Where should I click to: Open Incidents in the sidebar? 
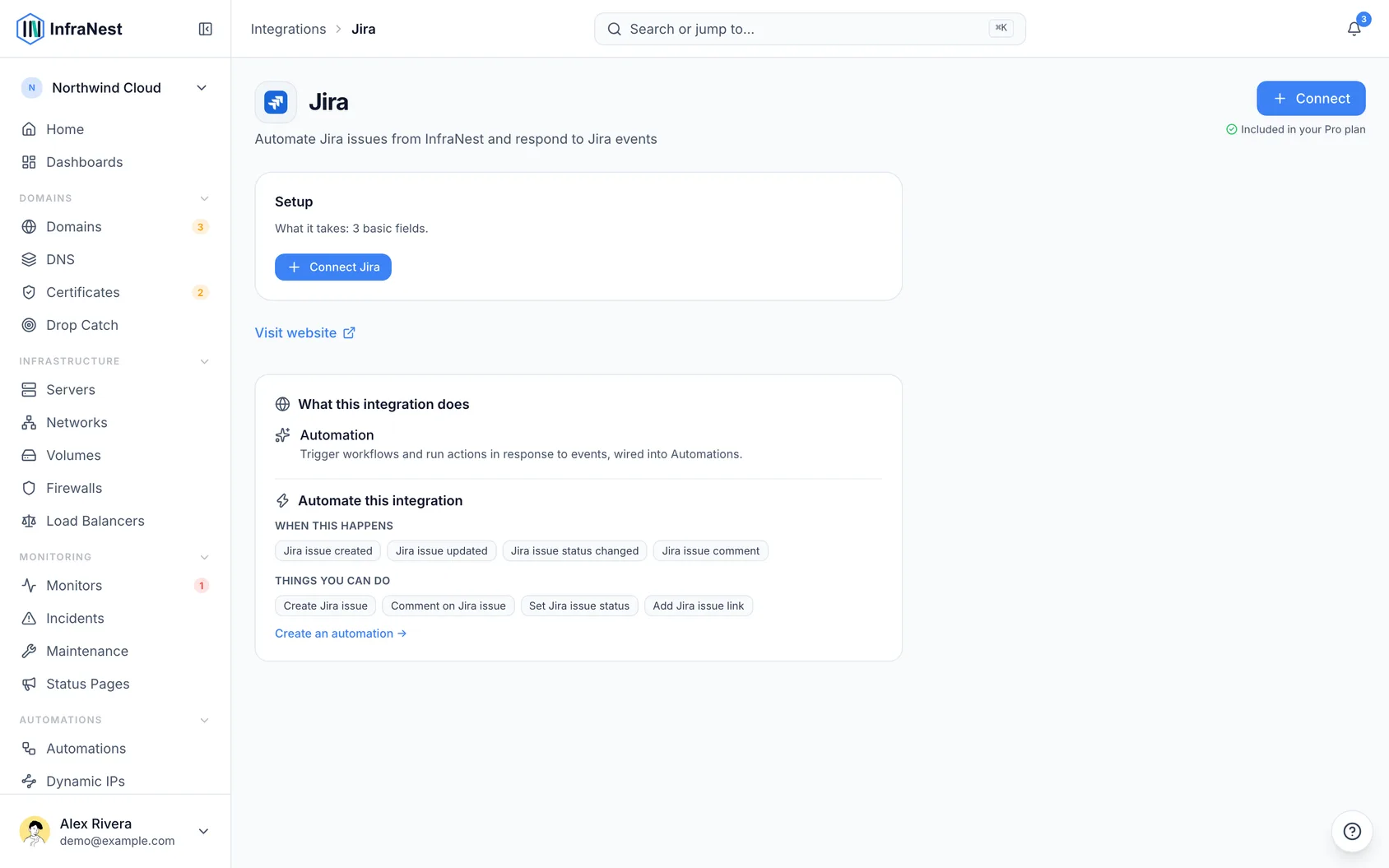115,618
